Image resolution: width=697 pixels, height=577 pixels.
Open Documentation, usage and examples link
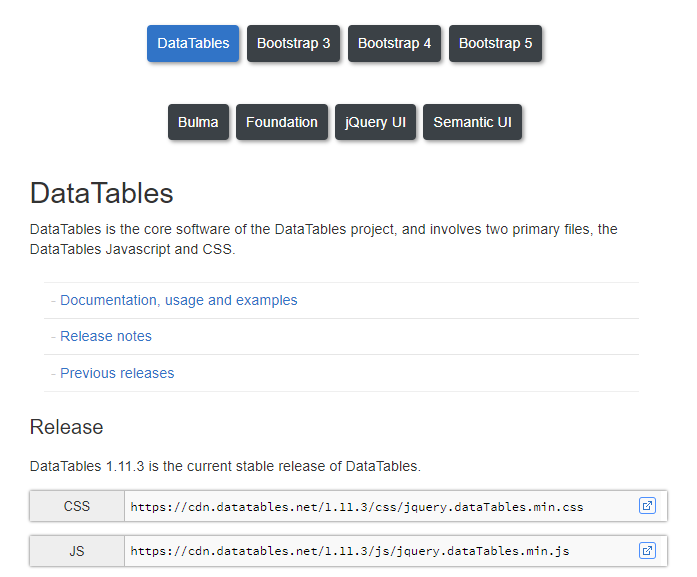pos(179,301)
